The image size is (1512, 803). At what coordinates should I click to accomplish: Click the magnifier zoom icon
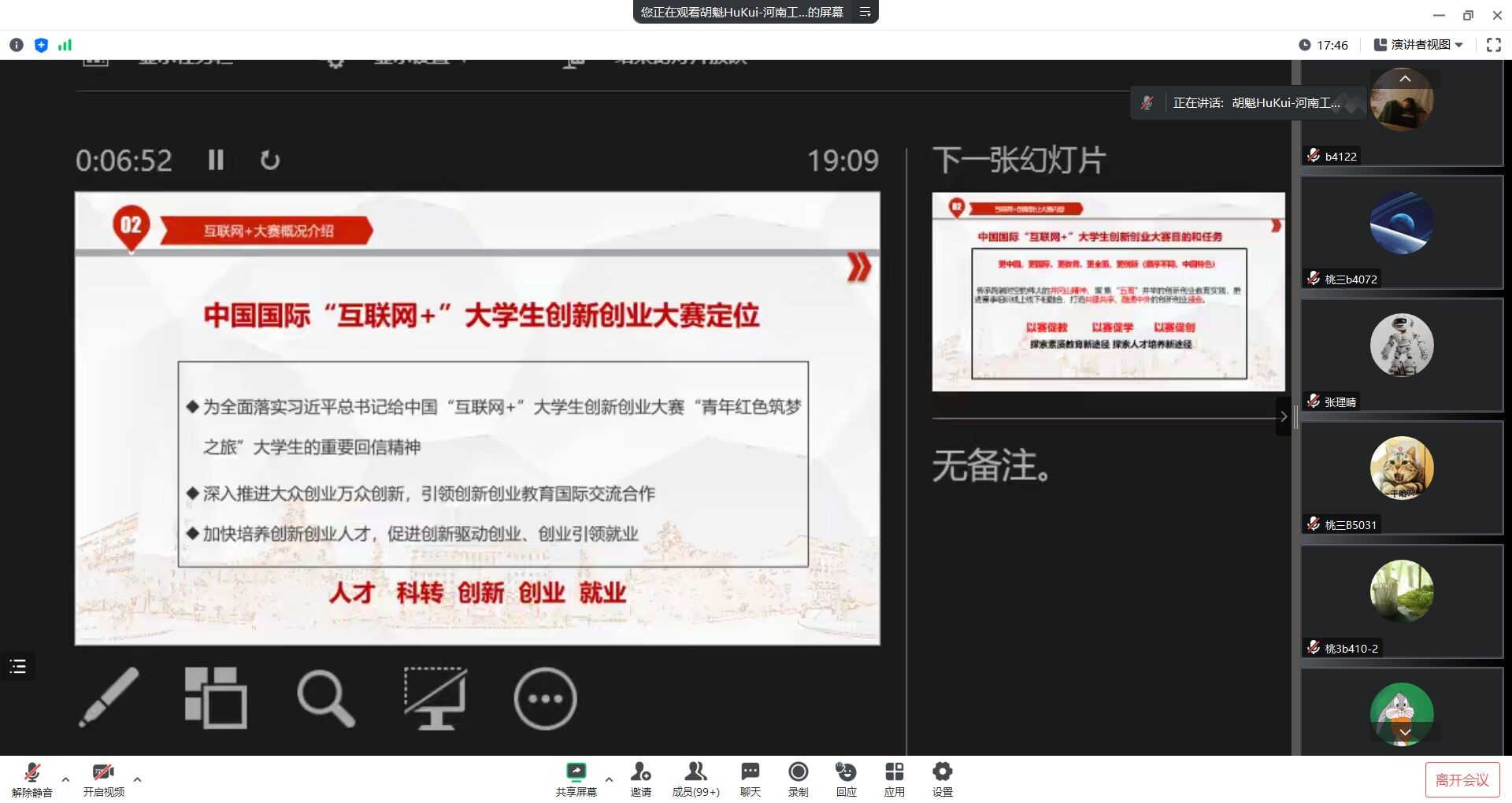325,698
